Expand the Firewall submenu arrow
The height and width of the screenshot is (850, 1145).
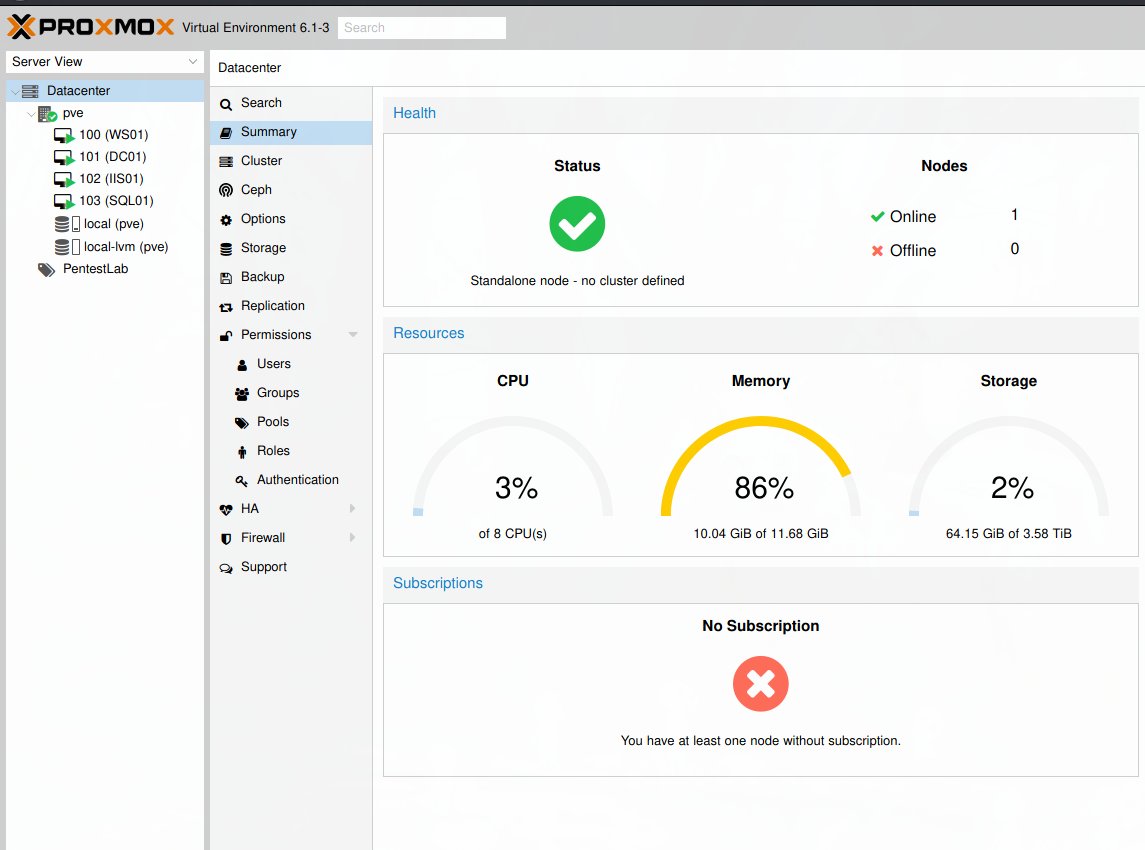click(x=352, y=537)
